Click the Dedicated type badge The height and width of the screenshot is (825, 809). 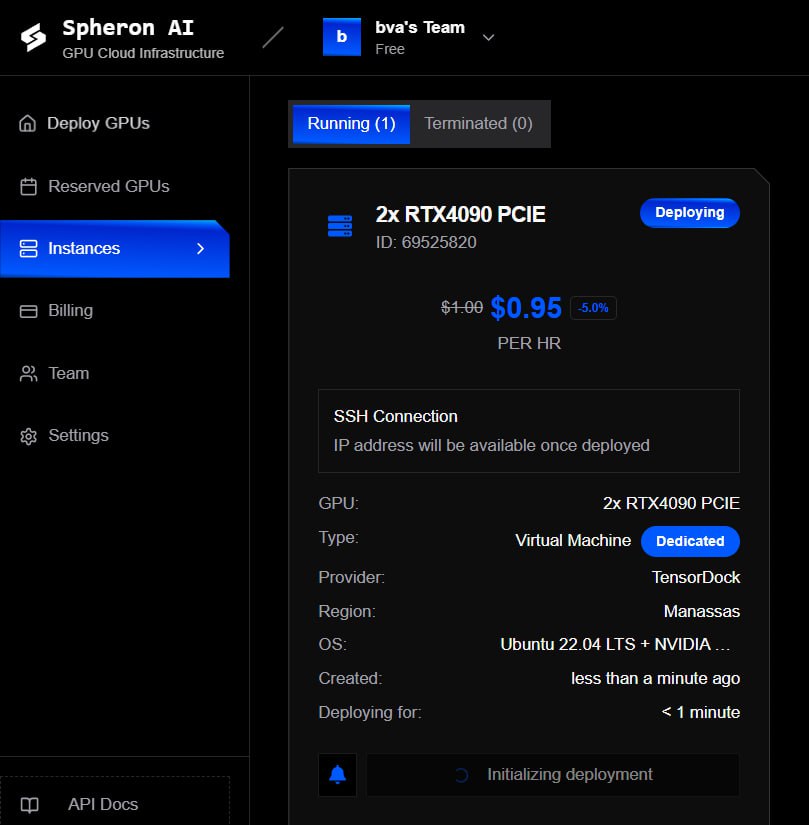click(x=689, y=541)
